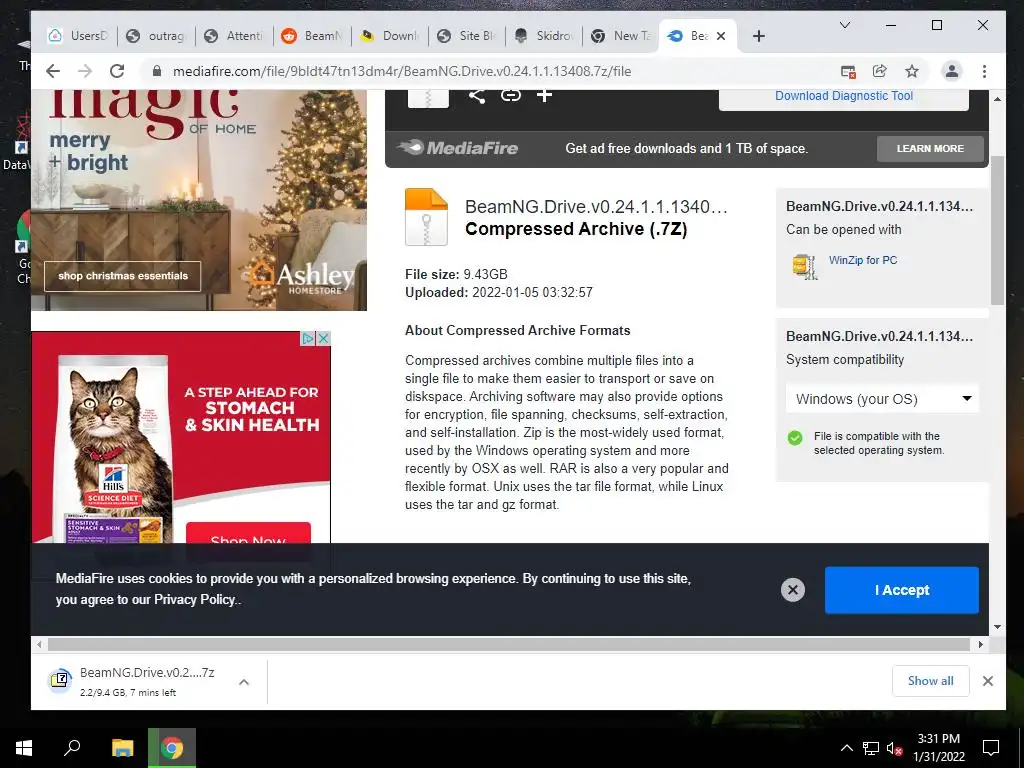Switch to the New Ta tab

[622, 36]
